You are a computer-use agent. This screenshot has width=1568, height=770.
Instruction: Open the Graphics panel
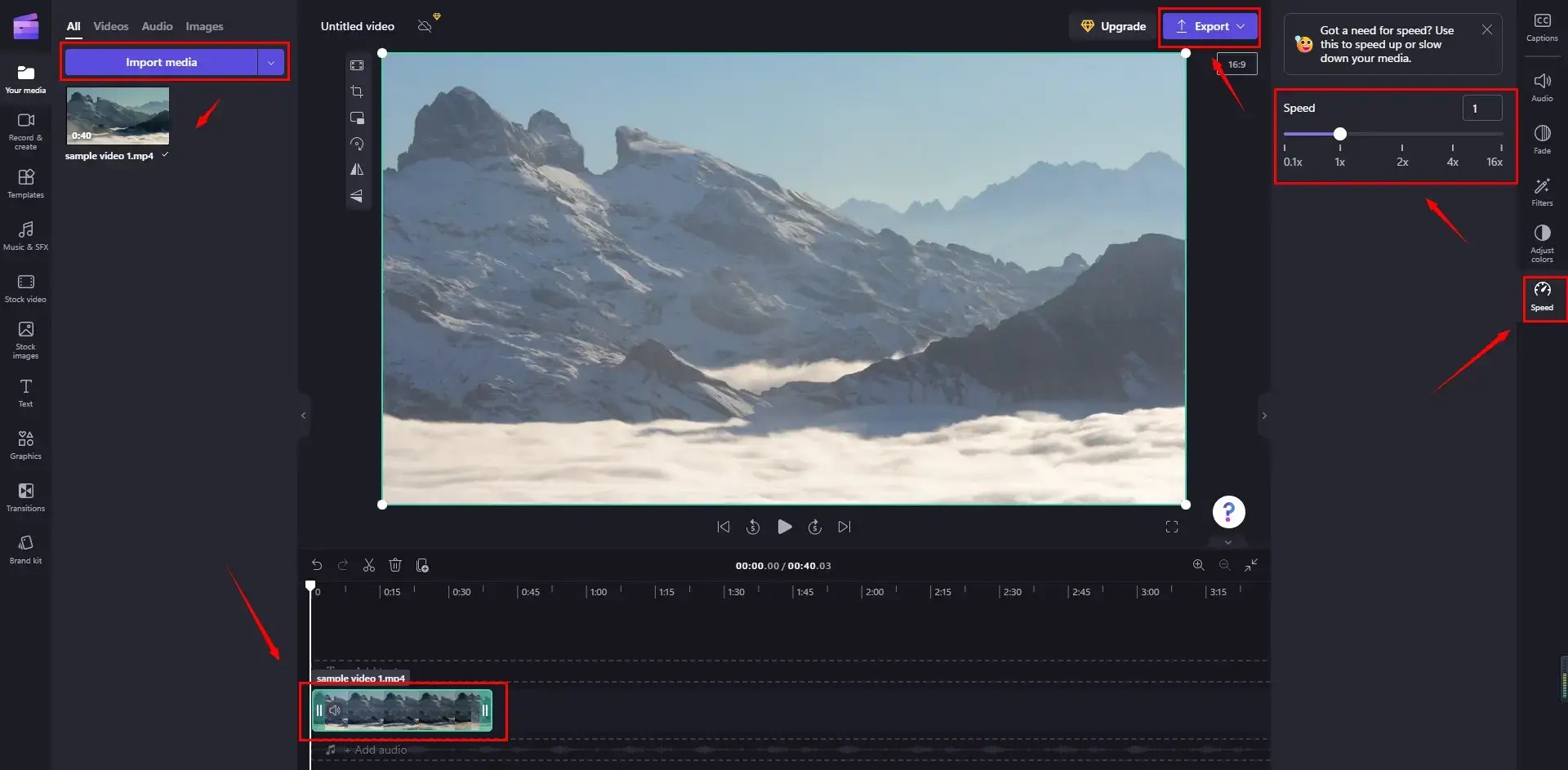25,445
